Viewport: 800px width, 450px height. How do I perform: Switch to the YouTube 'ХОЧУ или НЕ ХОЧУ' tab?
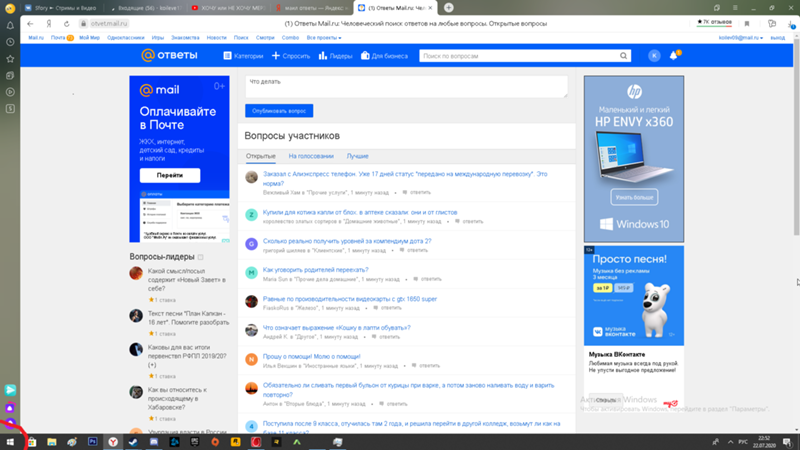click(228, 8)
